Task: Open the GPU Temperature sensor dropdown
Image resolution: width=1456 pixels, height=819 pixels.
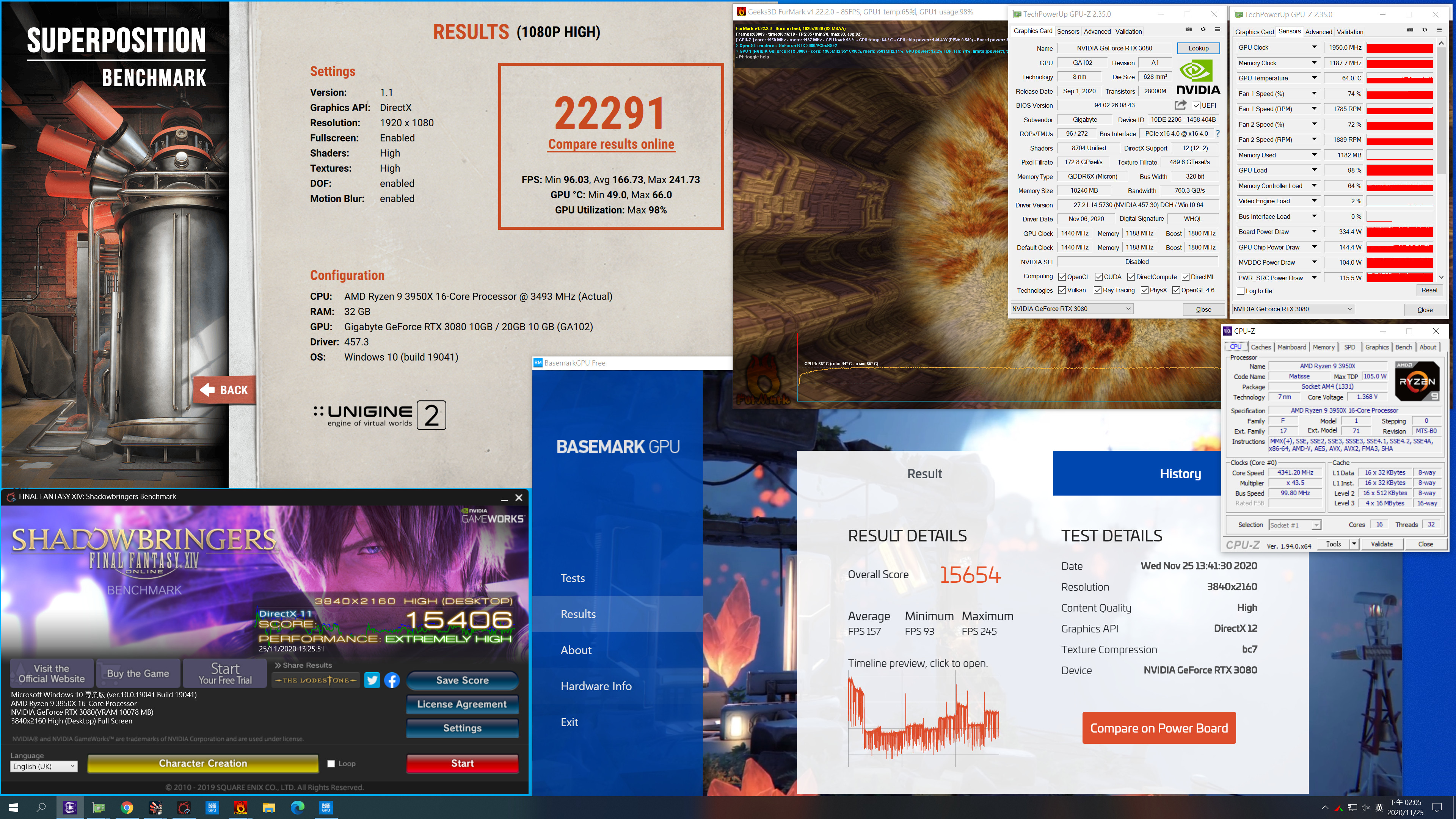Action: (1314, 78)
